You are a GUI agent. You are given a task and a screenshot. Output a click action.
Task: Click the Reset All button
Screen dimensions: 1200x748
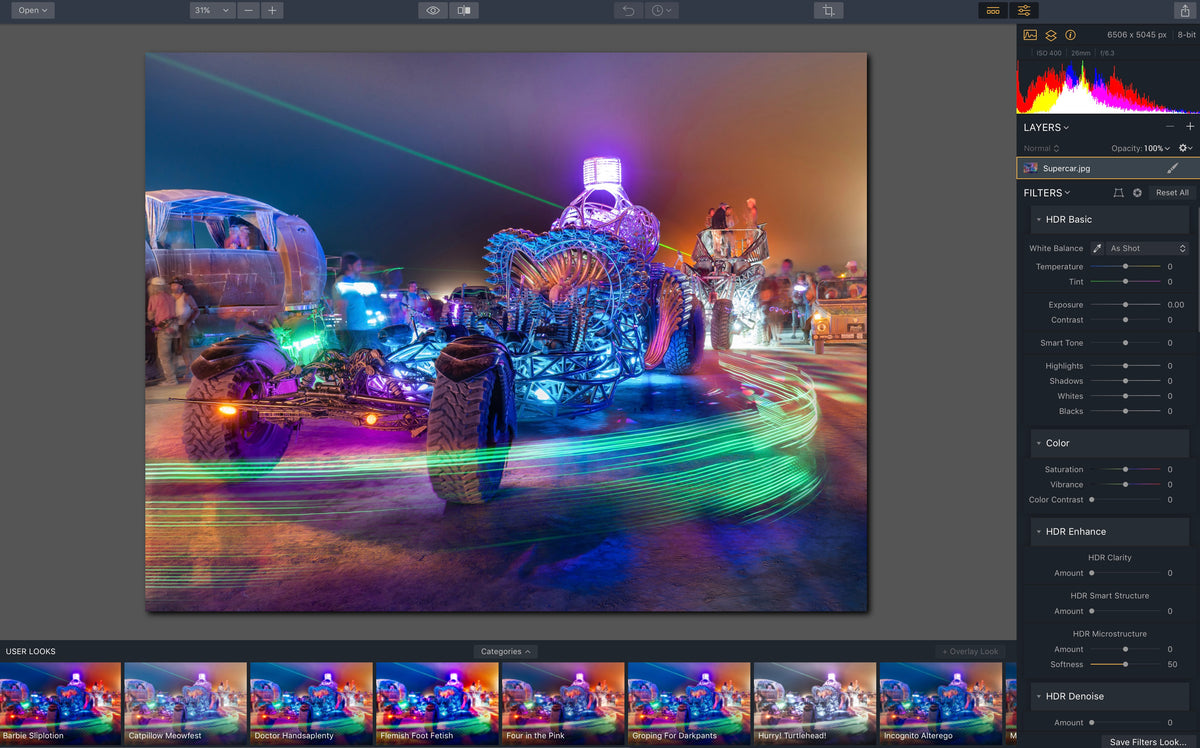coord(1171,192)
